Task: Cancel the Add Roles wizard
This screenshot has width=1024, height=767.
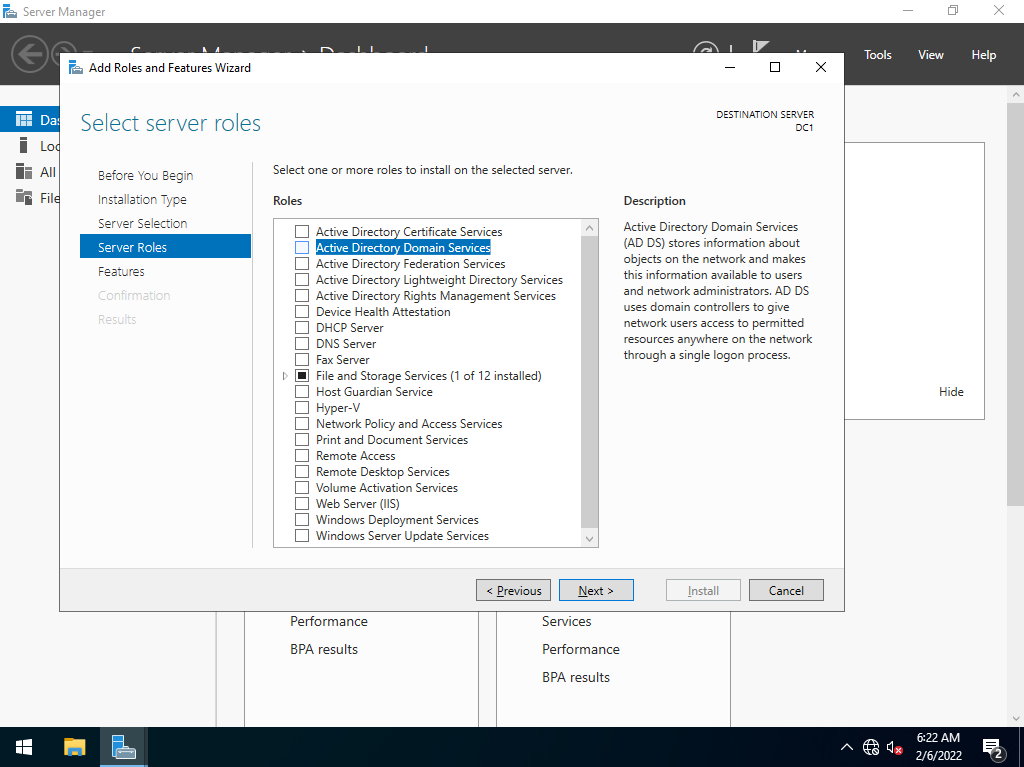Action: pos(786,590)
